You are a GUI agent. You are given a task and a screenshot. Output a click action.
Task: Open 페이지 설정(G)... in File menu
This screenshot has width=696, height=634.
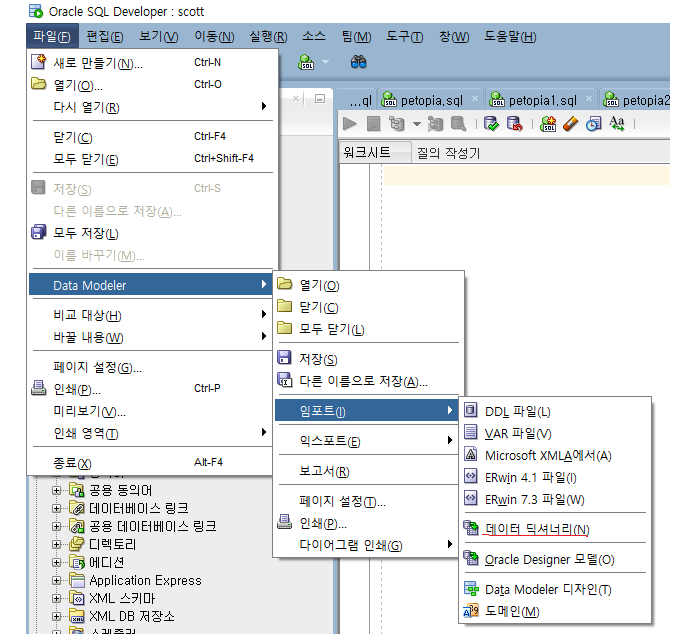tap(152, 367)
